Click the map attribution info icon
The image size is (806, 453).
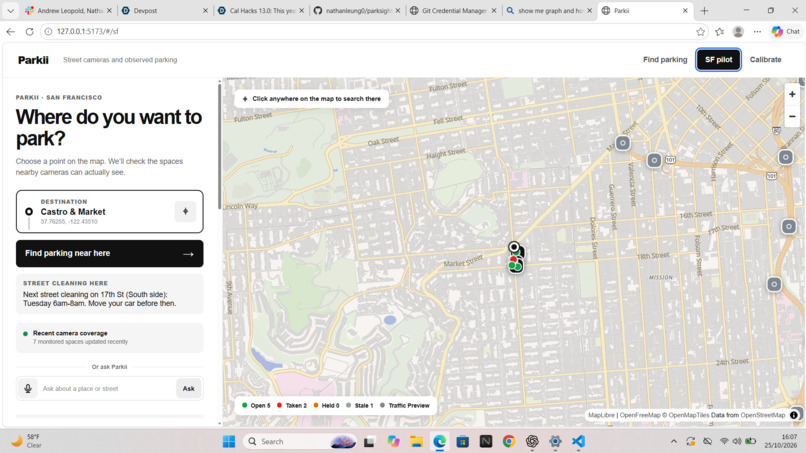click(794, 415)
